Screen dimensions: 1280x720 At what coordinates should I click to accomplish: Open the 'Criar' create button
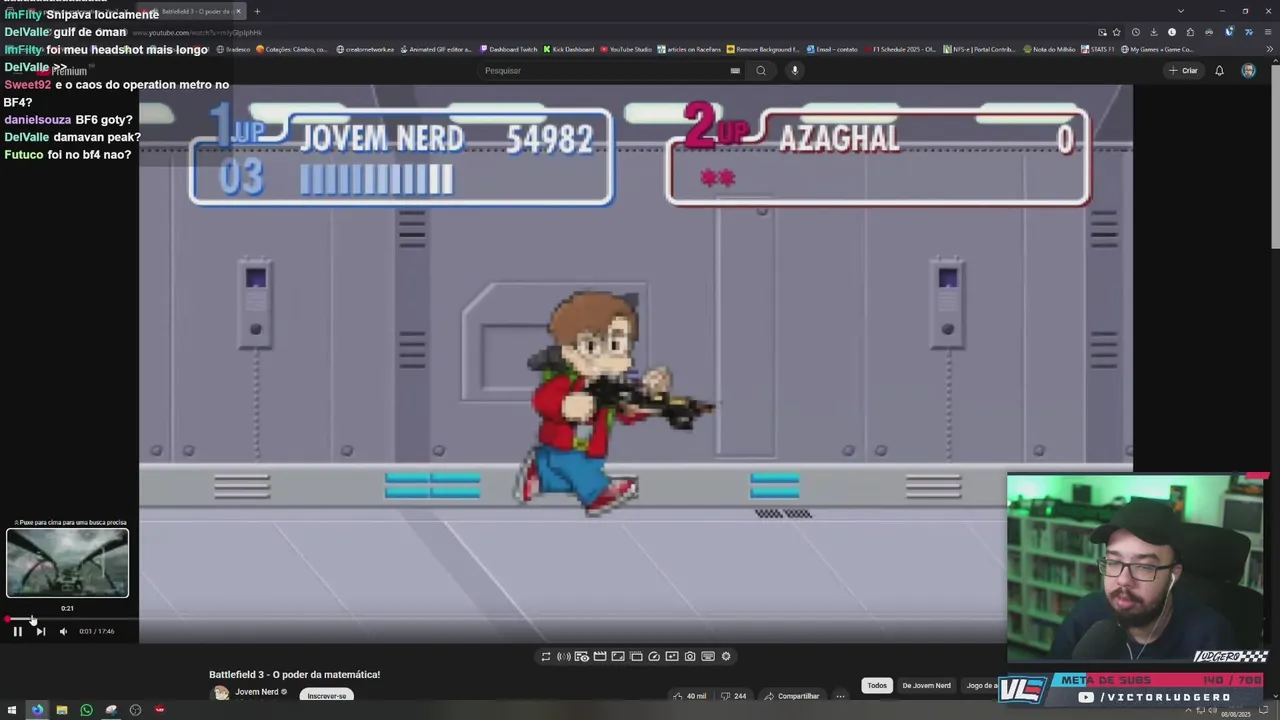(1183, 70)
